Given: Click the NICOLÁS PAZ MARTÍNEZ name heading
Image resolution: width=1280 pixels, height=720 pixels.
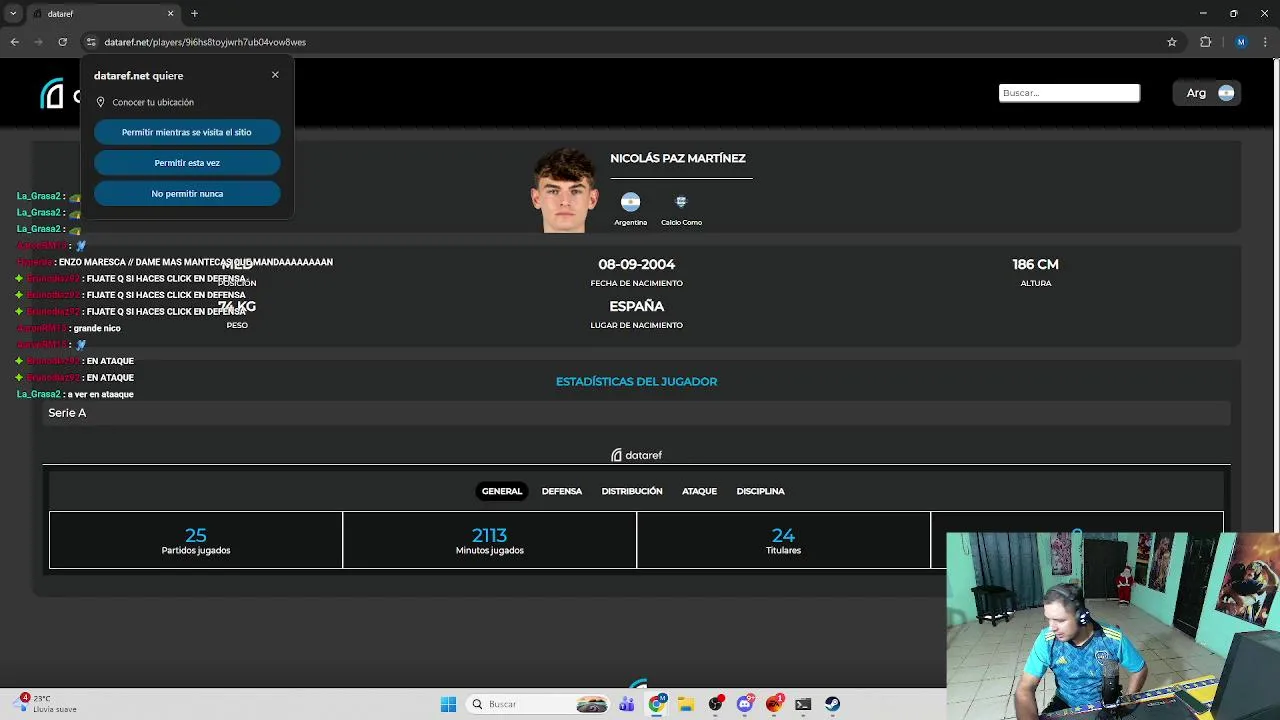Looking at the screenshot, I should [x=678, y=158].
